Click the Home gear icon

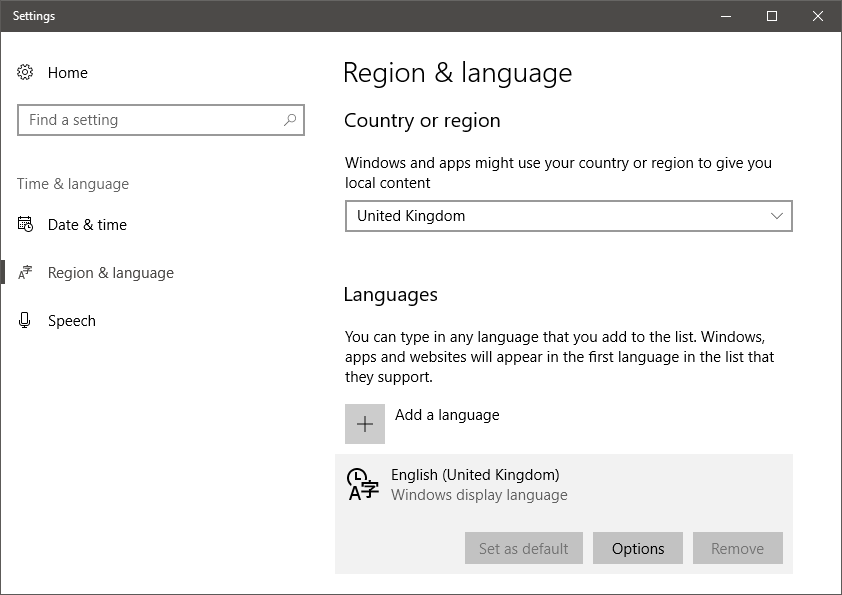tap(26, 73)
